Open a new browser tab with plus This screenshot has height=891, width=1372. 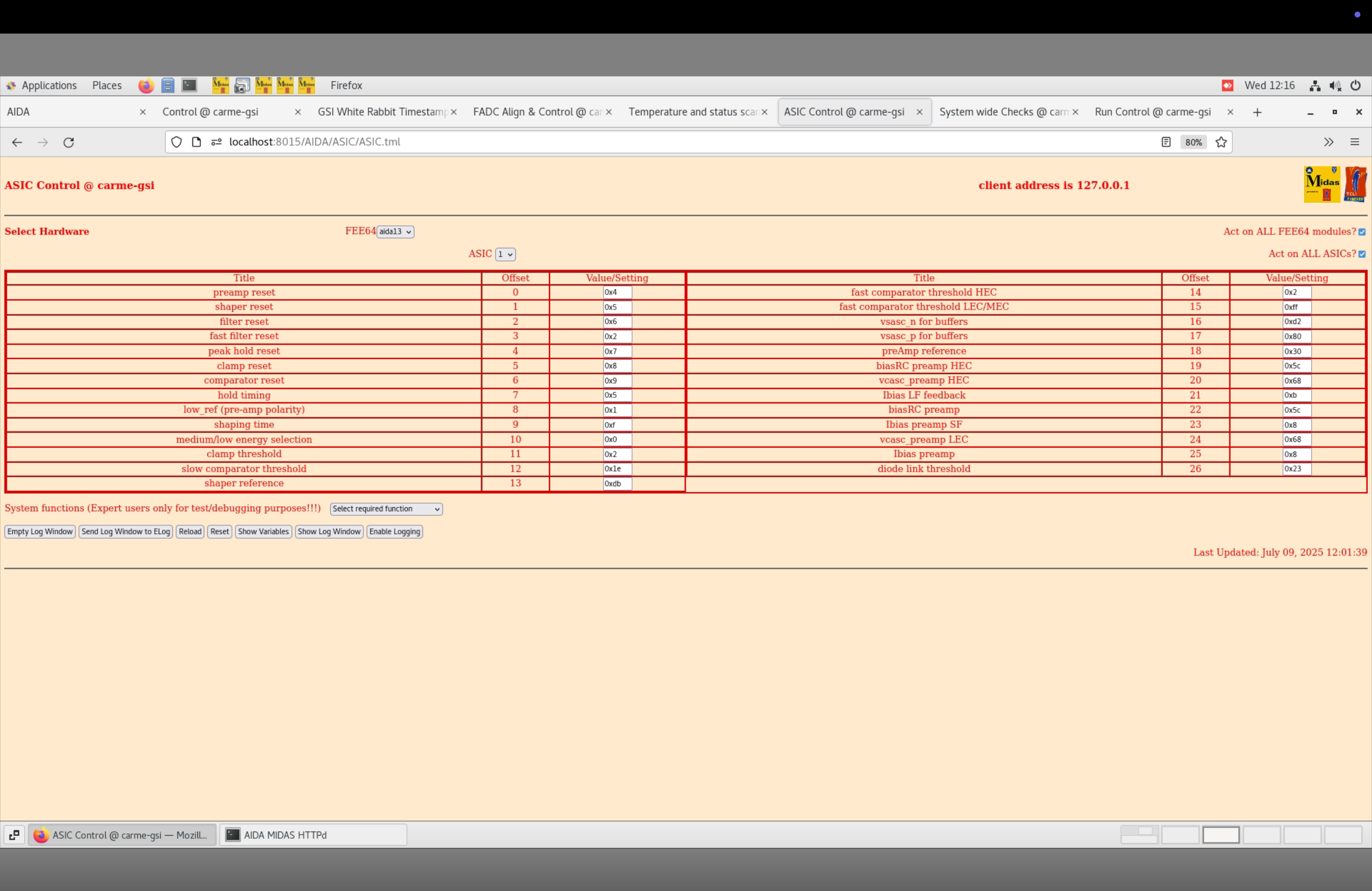point(1257,113)
